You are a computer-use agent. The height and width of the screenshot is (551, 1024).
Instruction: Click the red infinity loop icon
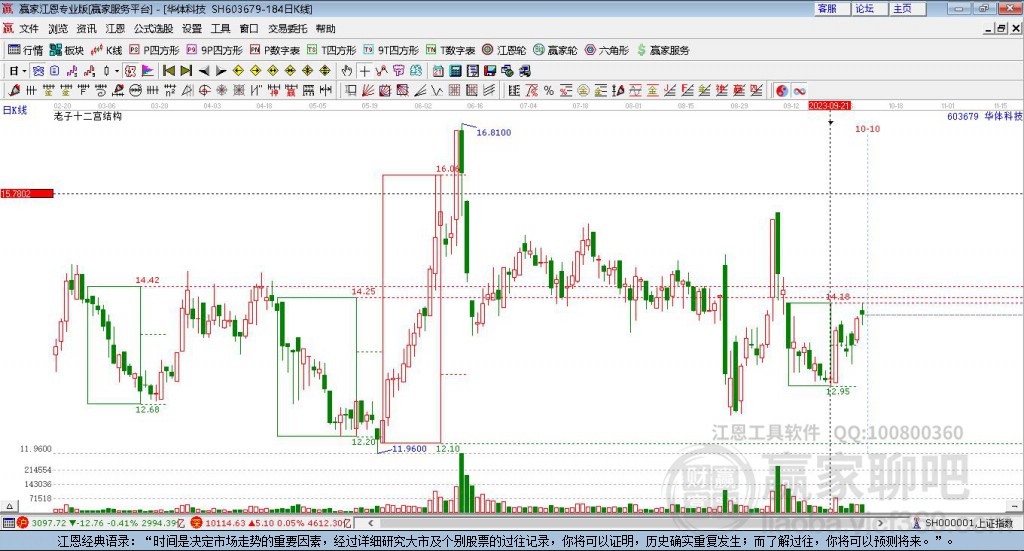[799, 91]
